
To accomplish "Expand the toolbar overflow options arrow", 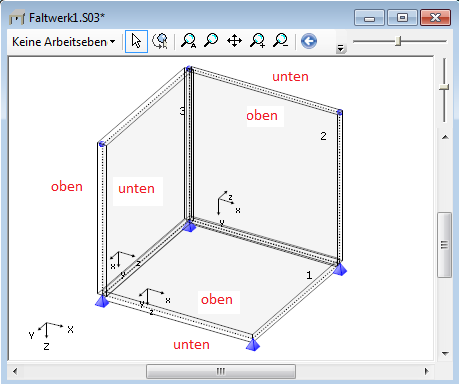I will pyautogui.click(x=340, y=48).
